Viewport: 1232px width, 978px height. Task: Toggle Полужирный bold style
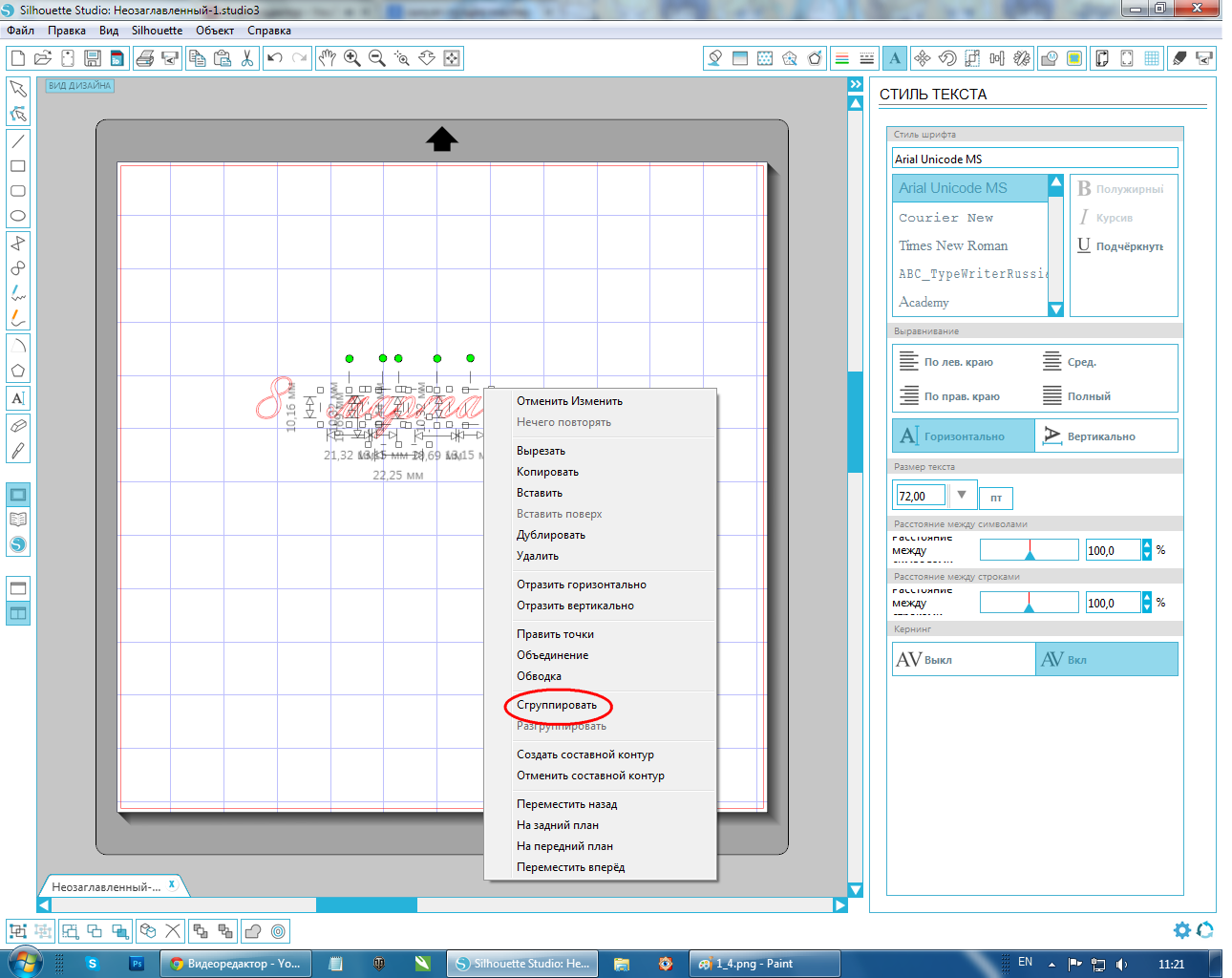(1121, 189)
